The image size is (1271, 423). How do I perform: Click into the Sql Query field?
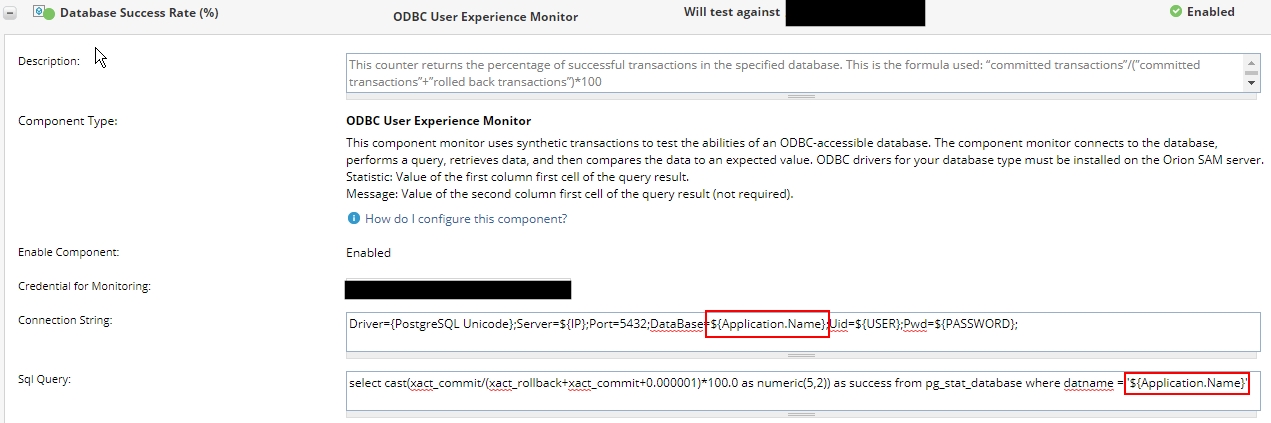click(x=803, y=392)
